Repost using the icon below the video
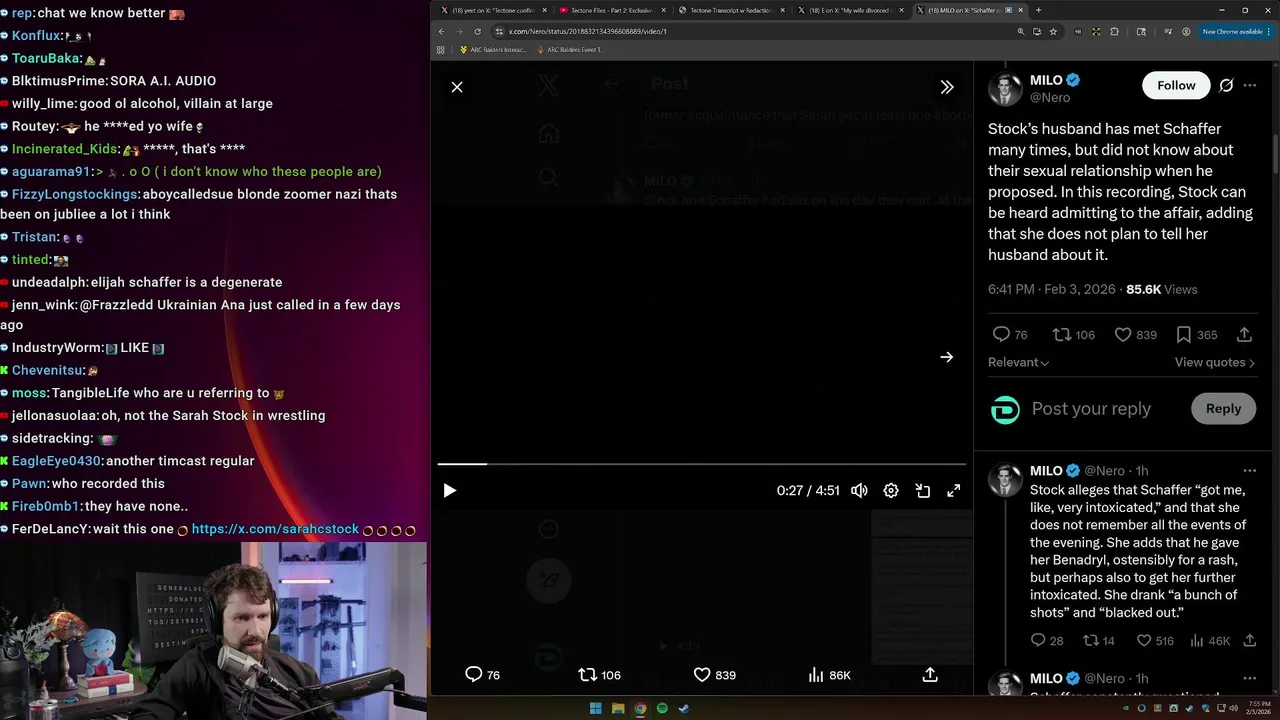1280x720 pixels. tap(588, 675)
